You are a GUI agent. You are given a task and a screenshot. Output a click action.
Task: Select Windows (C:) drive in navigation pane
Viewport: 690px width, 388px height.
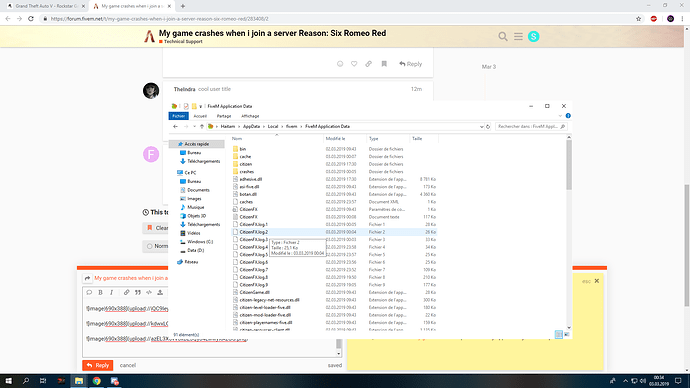[200, 242]
